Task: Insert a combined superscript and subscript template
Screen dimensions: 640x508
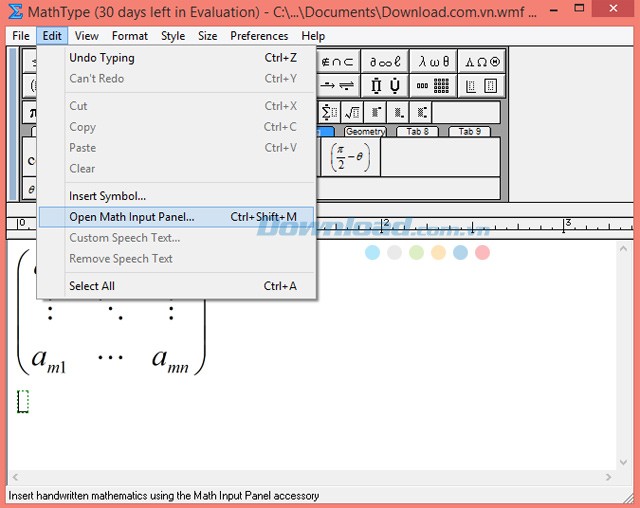Action: coord(421,112)
